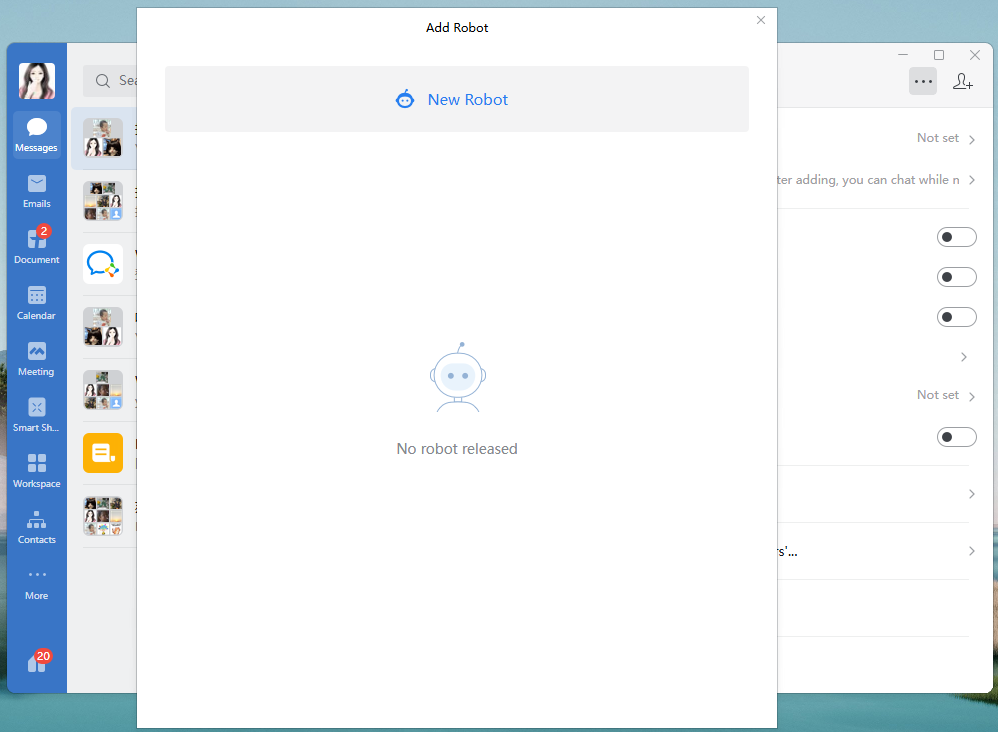Click the user profile avatar
Image resolution: width=998 pixels, height=732 pixels.
(37, 81)
